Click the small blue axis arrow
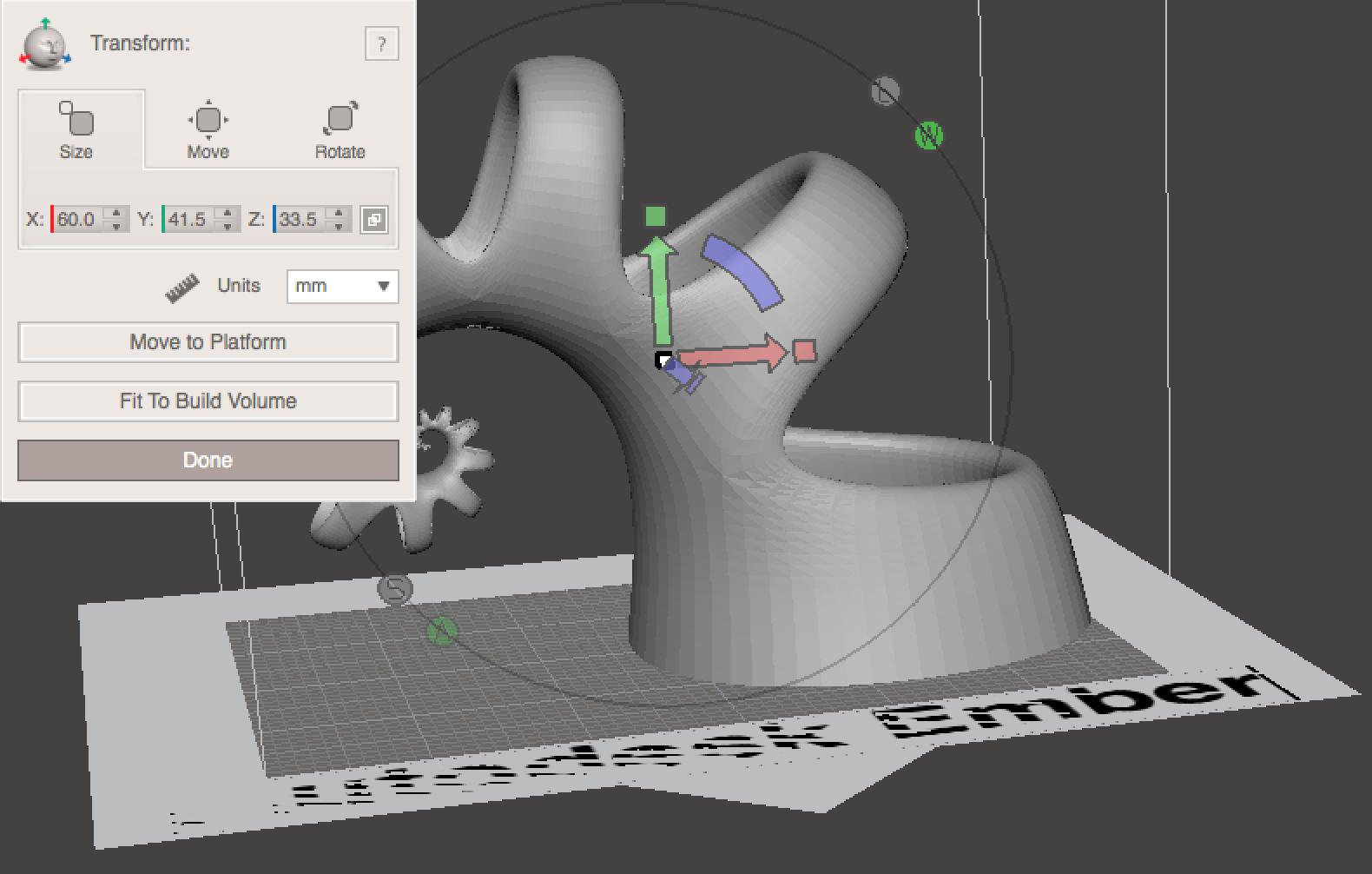This screenshot has height=874, width=1372. coord(683,377)
